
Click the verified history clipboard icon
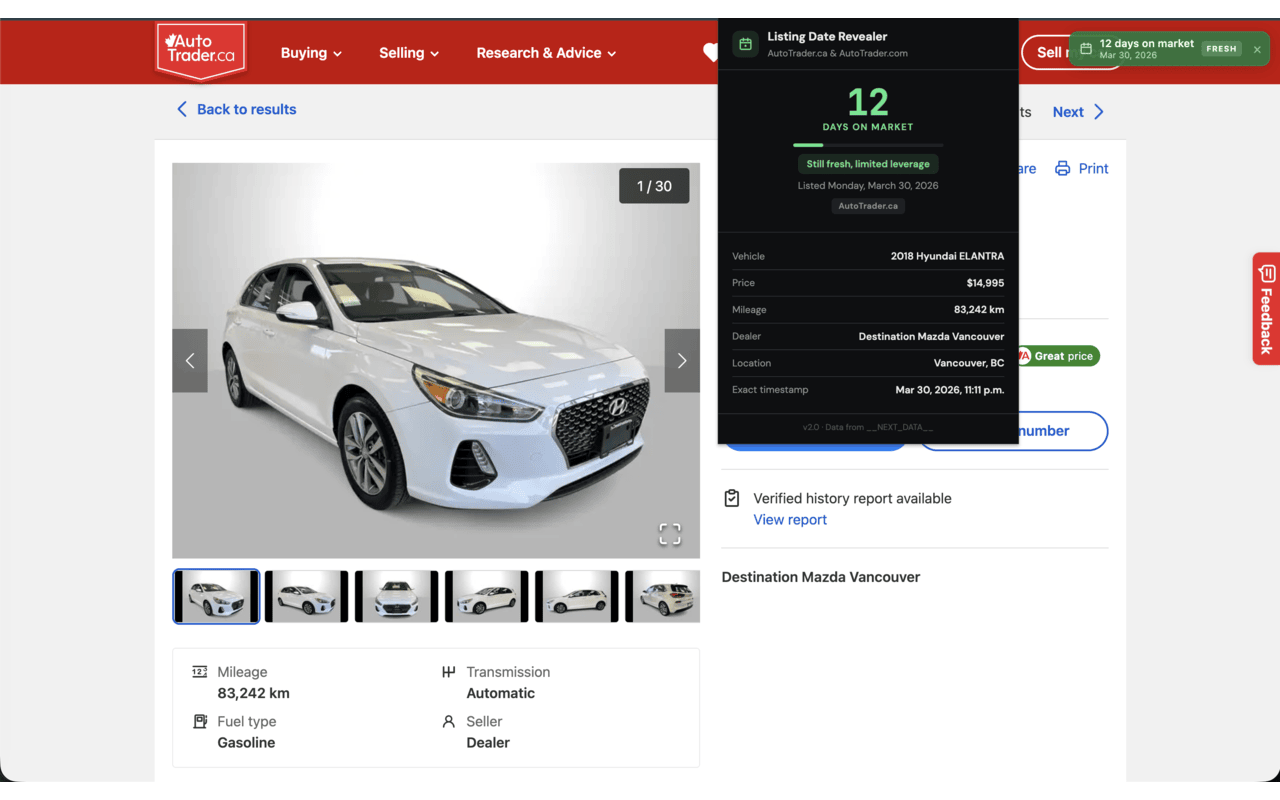[x=732, y=498]
